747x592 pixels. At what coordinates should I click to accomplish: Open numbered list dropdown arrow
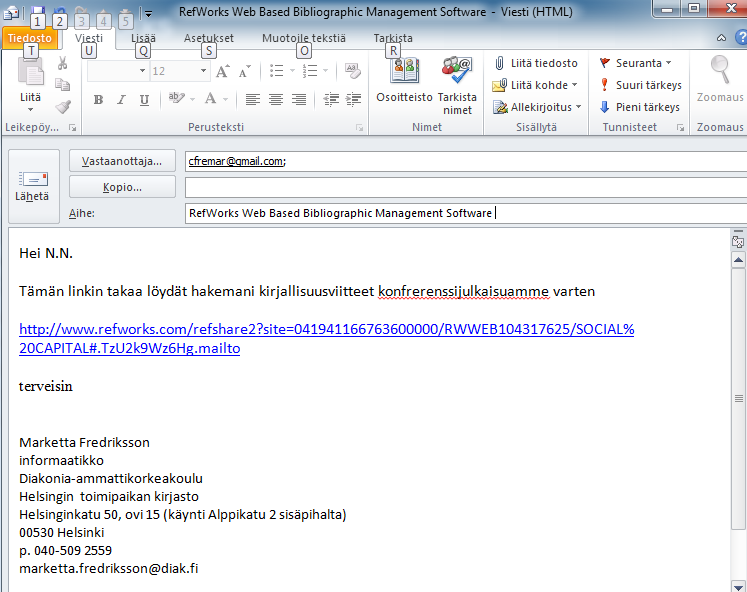pyautogui.click(x=325, y=71)
